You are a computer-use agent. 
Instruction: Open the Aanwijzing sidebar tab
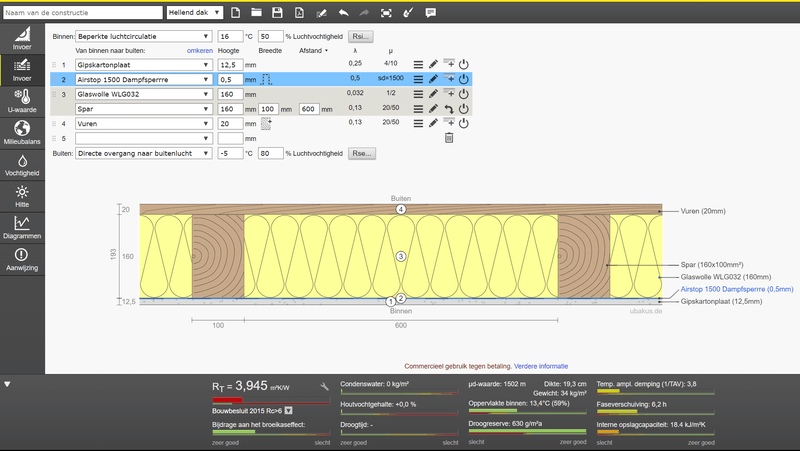point(22,259)
